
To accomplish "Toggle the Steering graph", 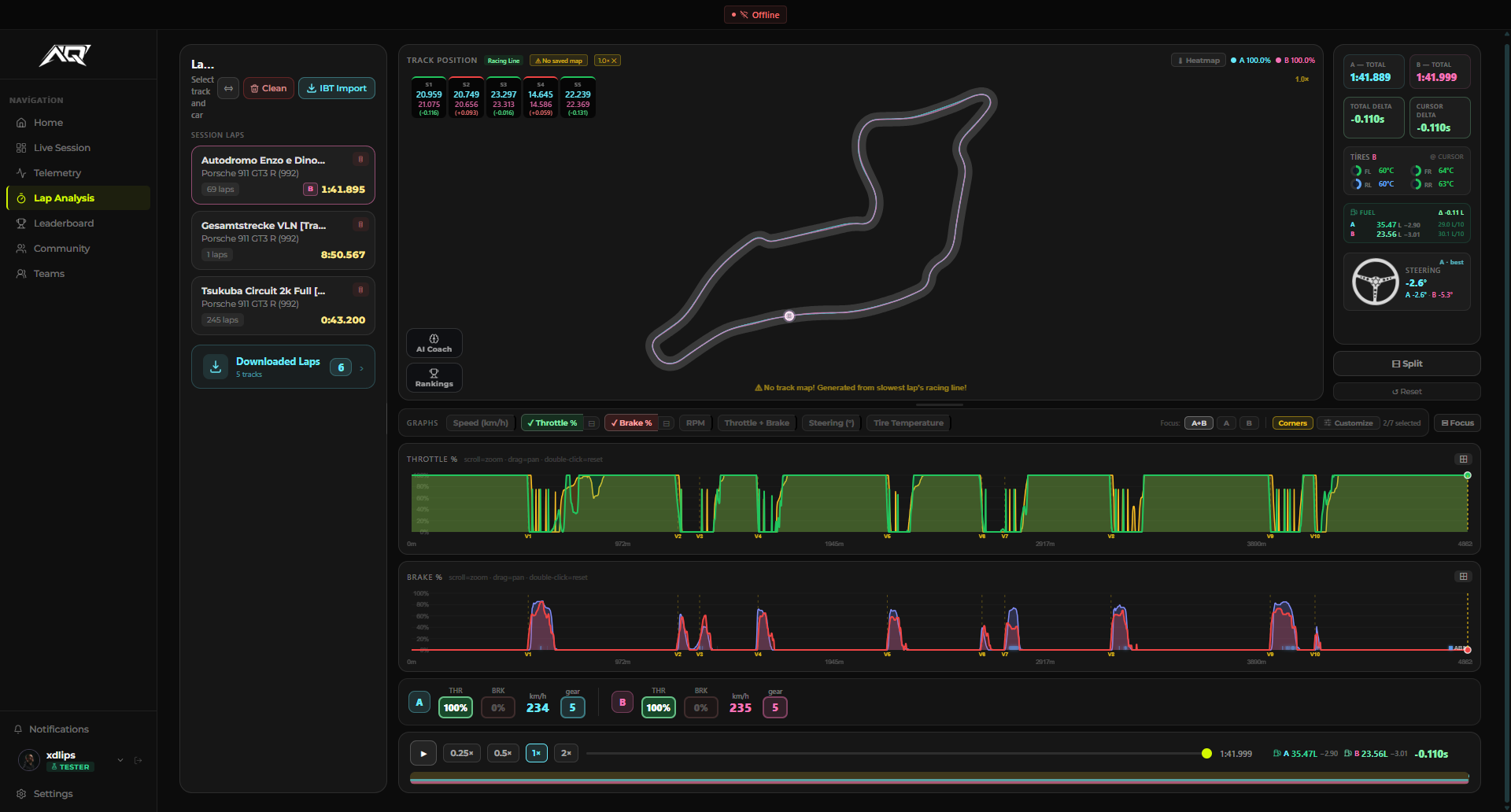I will click(832, 423).
